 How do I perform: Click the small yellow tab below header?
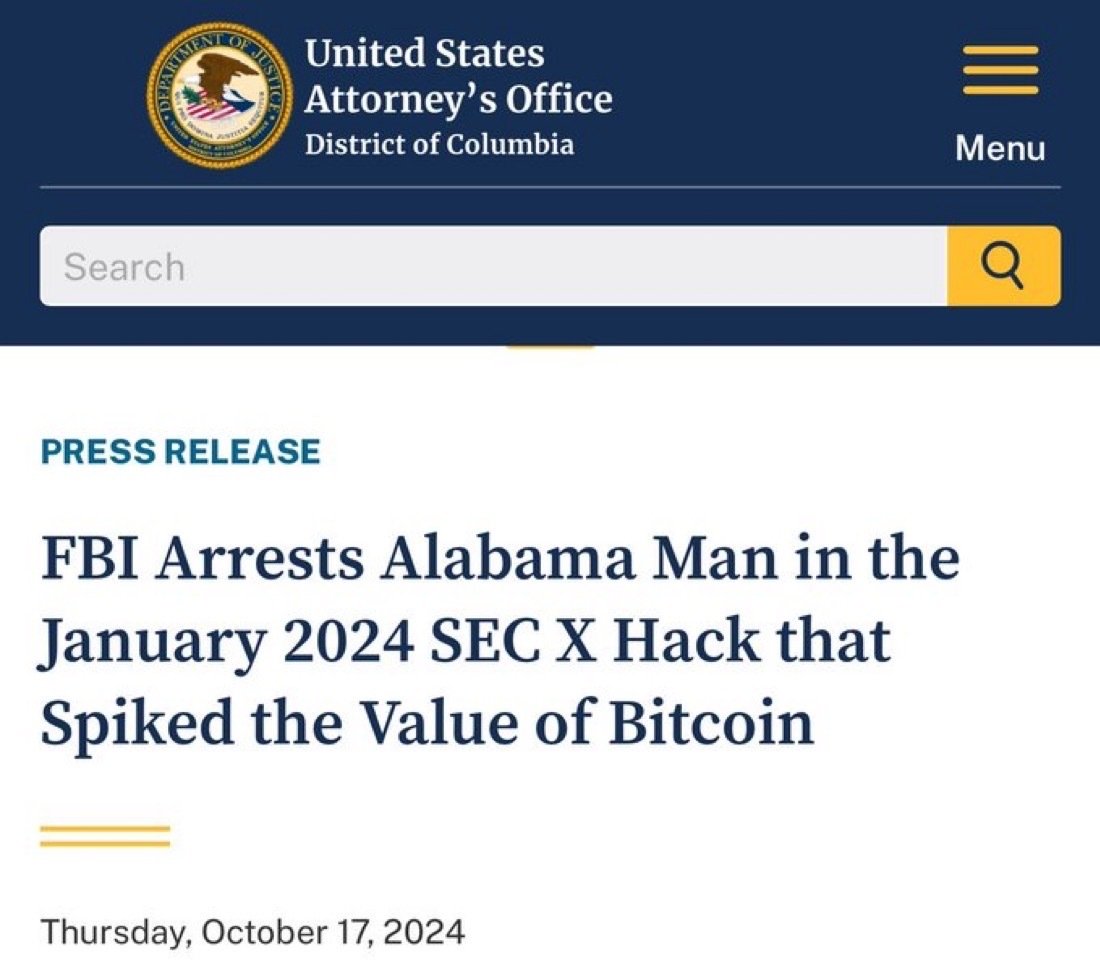pos(550,346)
